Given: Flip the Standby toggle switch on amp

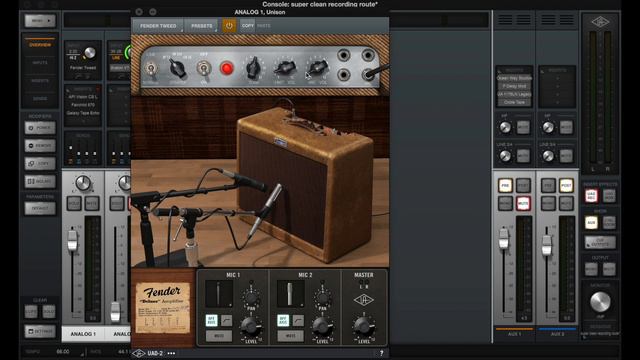Looking at the screenshot, I should click(151, 68).
